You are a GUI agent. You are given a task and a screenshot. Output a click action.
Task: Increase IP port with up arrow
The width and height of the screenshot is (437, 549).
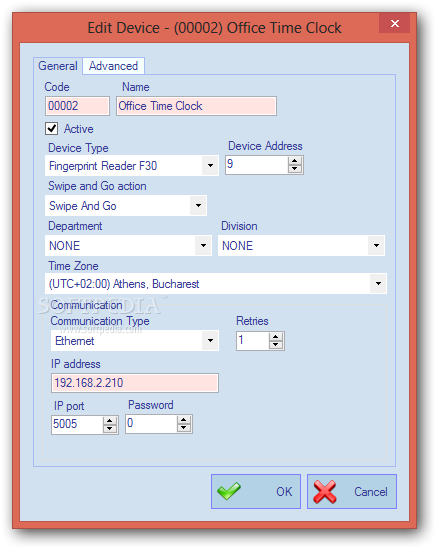(110, 421)
